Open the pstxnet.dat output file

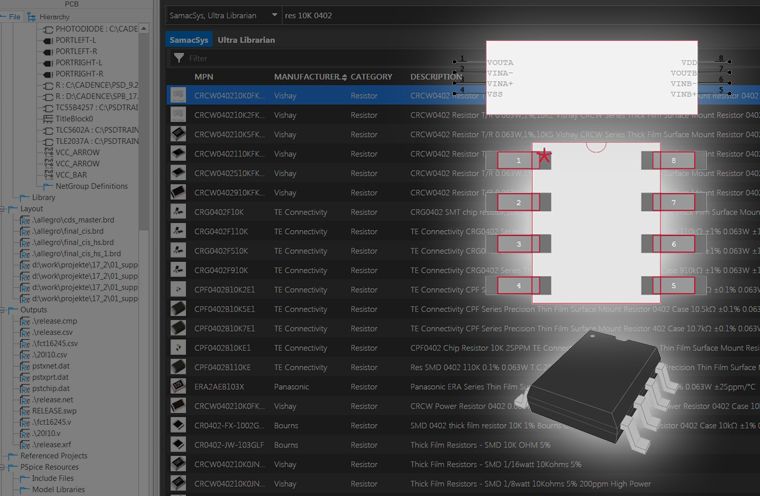50,366
